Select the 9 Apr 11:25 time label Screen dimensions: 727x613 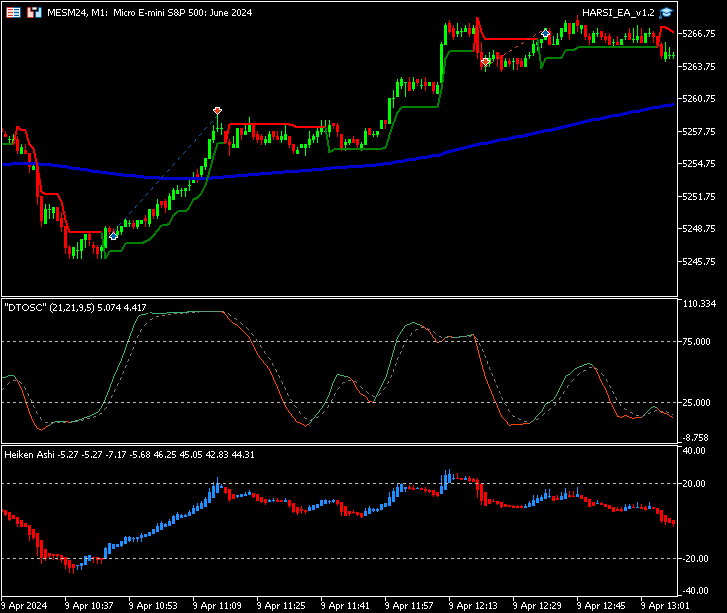click(281, 606)
